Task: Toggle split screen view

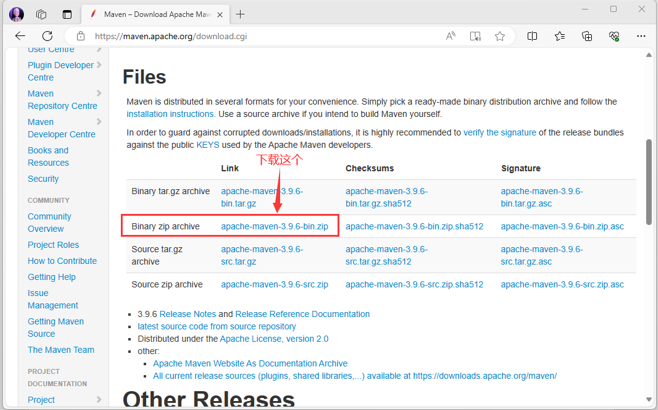Action: click(532, 36)
